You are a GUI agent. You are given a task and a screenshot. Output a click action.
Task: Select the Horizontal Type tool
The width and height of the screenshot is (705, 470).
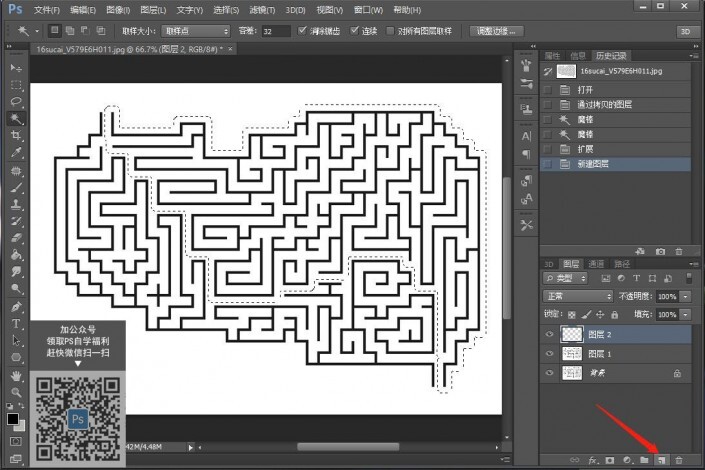(x=16, y=324)
